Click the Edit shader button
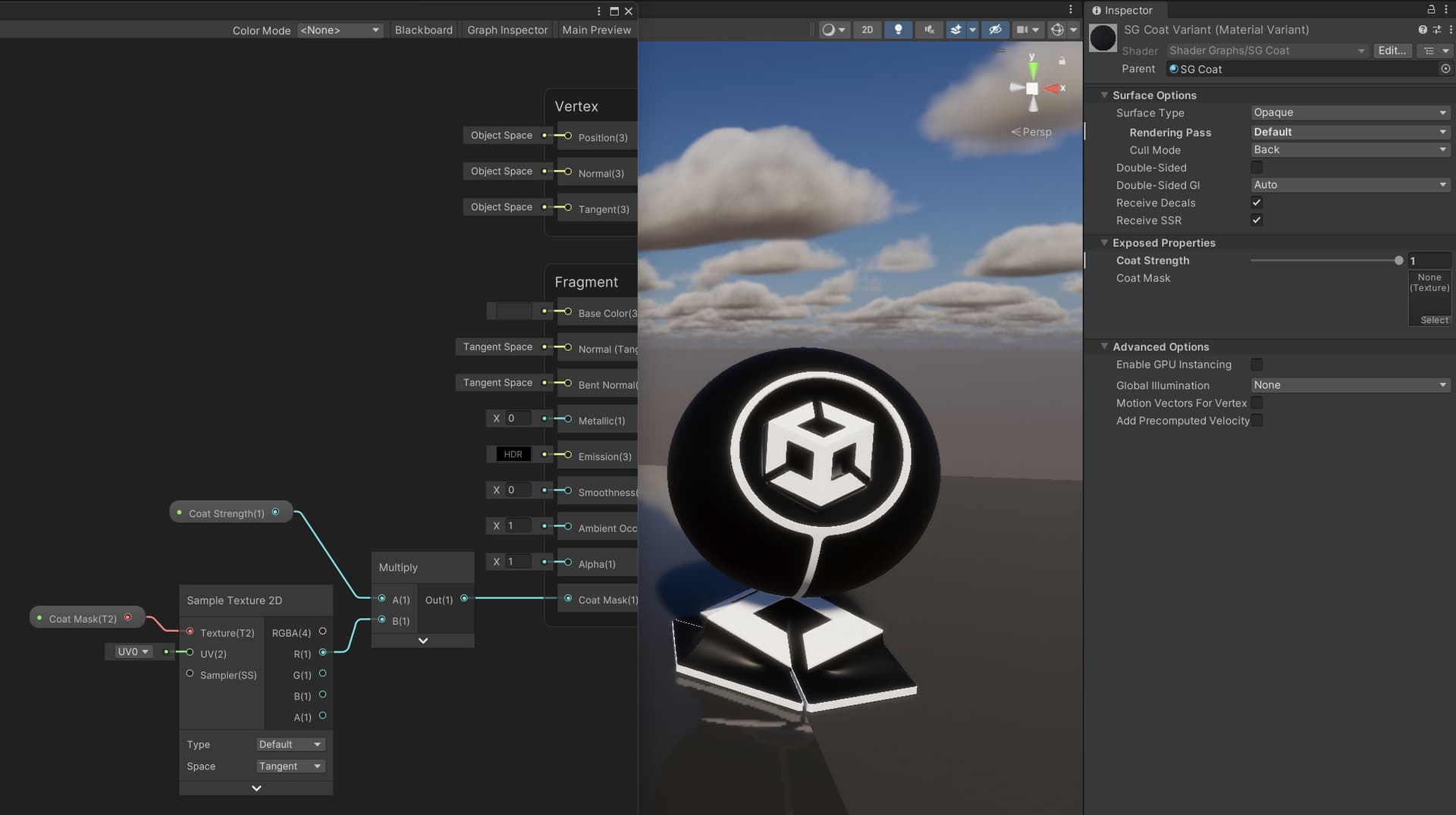 point(1392,50)
